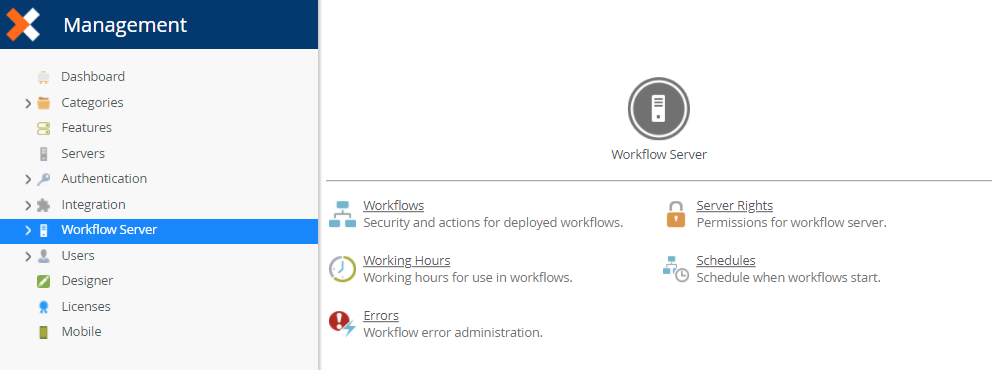The image size is (995, 370).
Task: Click the Licenses blue ribbon icon
Action: [x=43, y=307]
